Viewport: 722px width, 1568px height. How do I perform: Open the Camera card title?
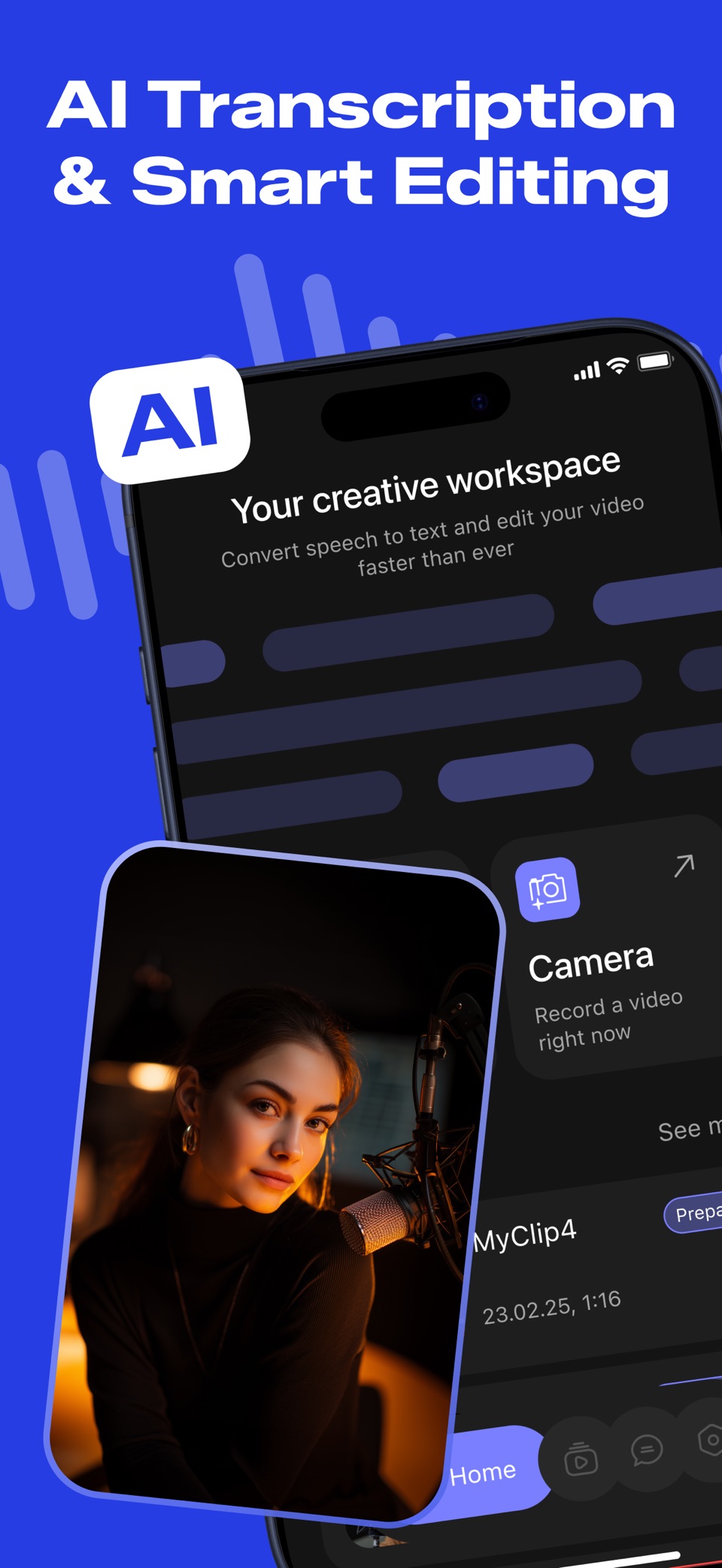[591, 963]
